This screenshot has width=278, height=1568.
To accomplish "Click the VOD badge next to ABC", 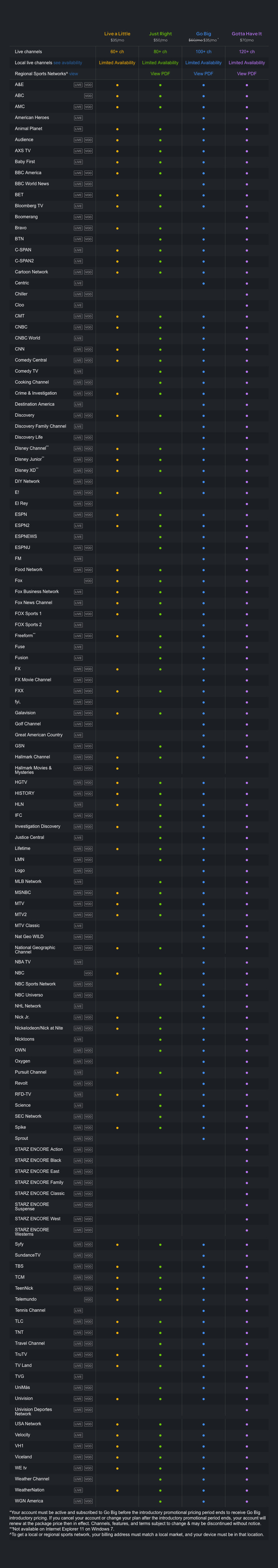I will (88, 96).
